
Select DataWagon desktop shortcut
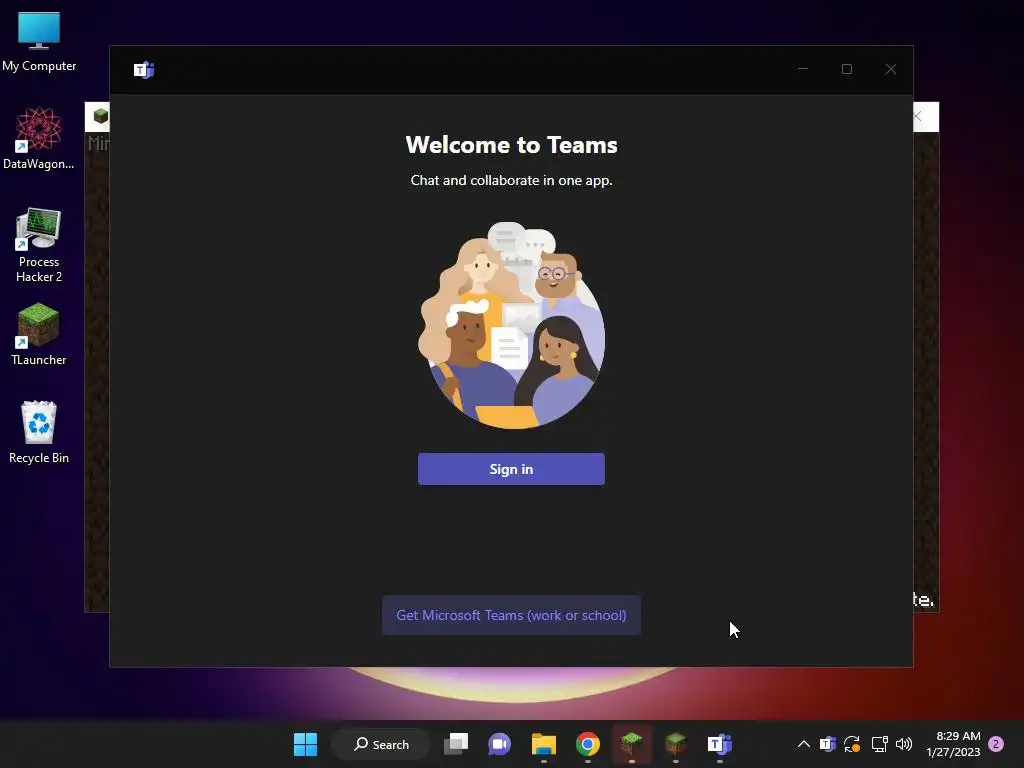click(x=39, y=138)
